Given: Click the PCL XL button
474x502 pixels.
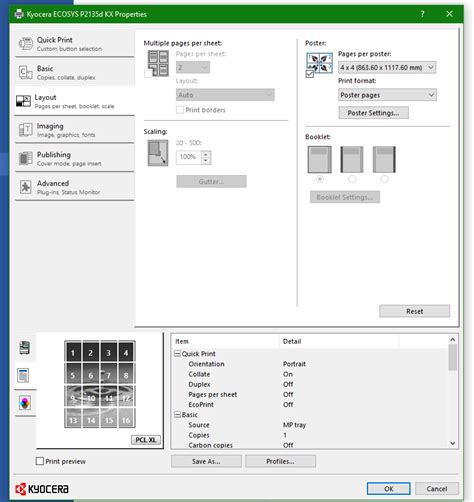Looking at the screenshot, I should tap(146, 440).
